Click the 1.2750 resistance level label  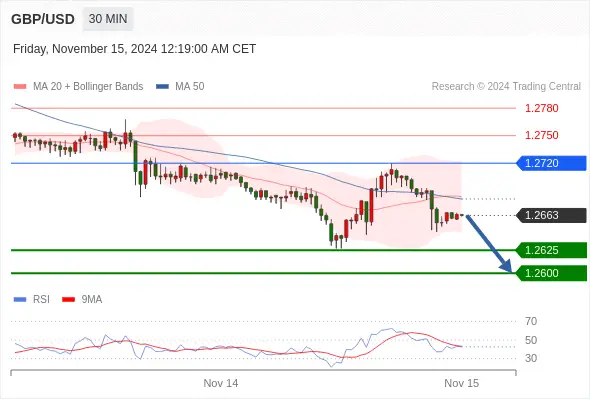541,135
